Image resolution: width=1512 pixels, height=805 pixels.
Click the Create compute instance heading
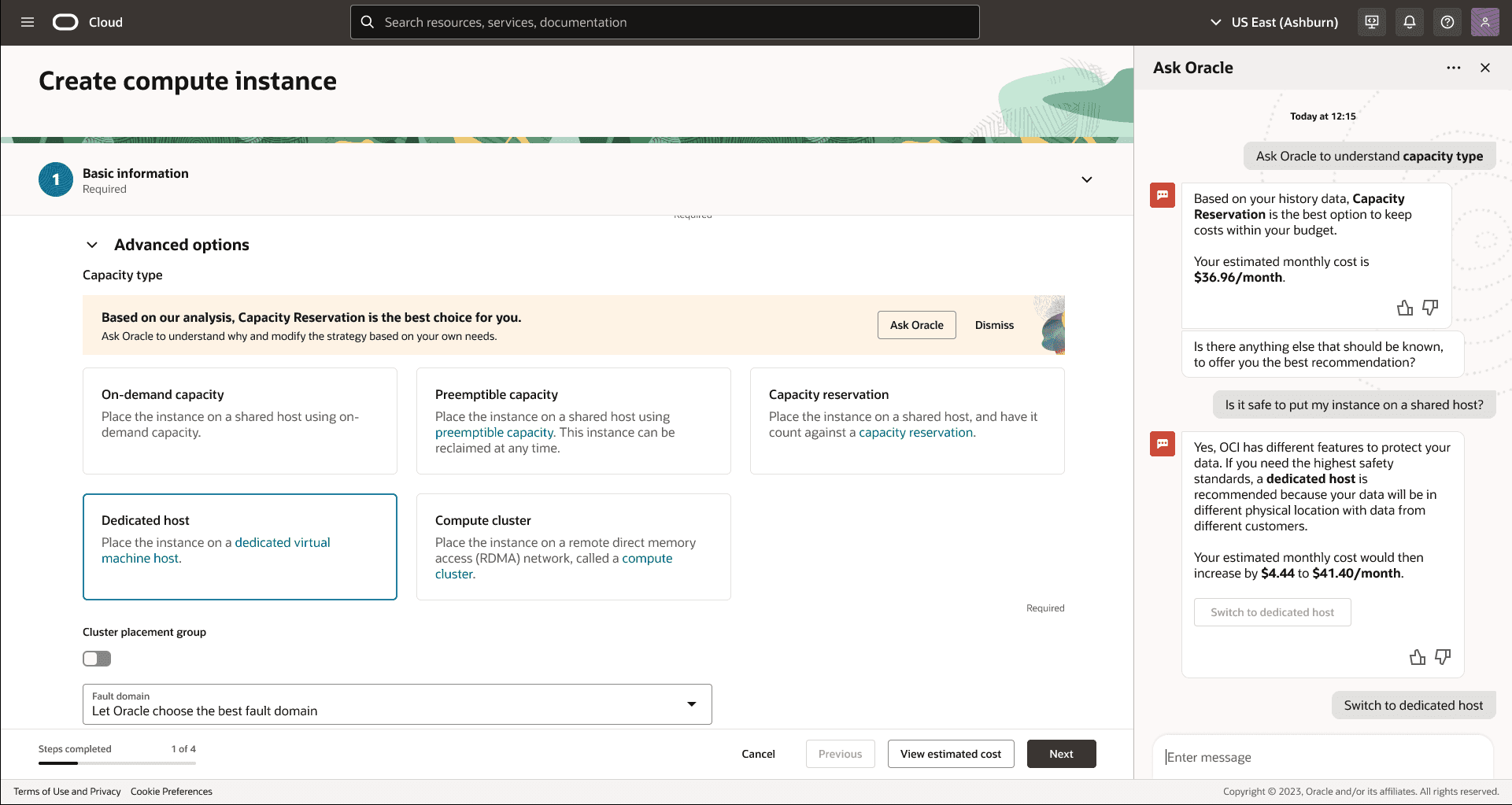(187, 81)
